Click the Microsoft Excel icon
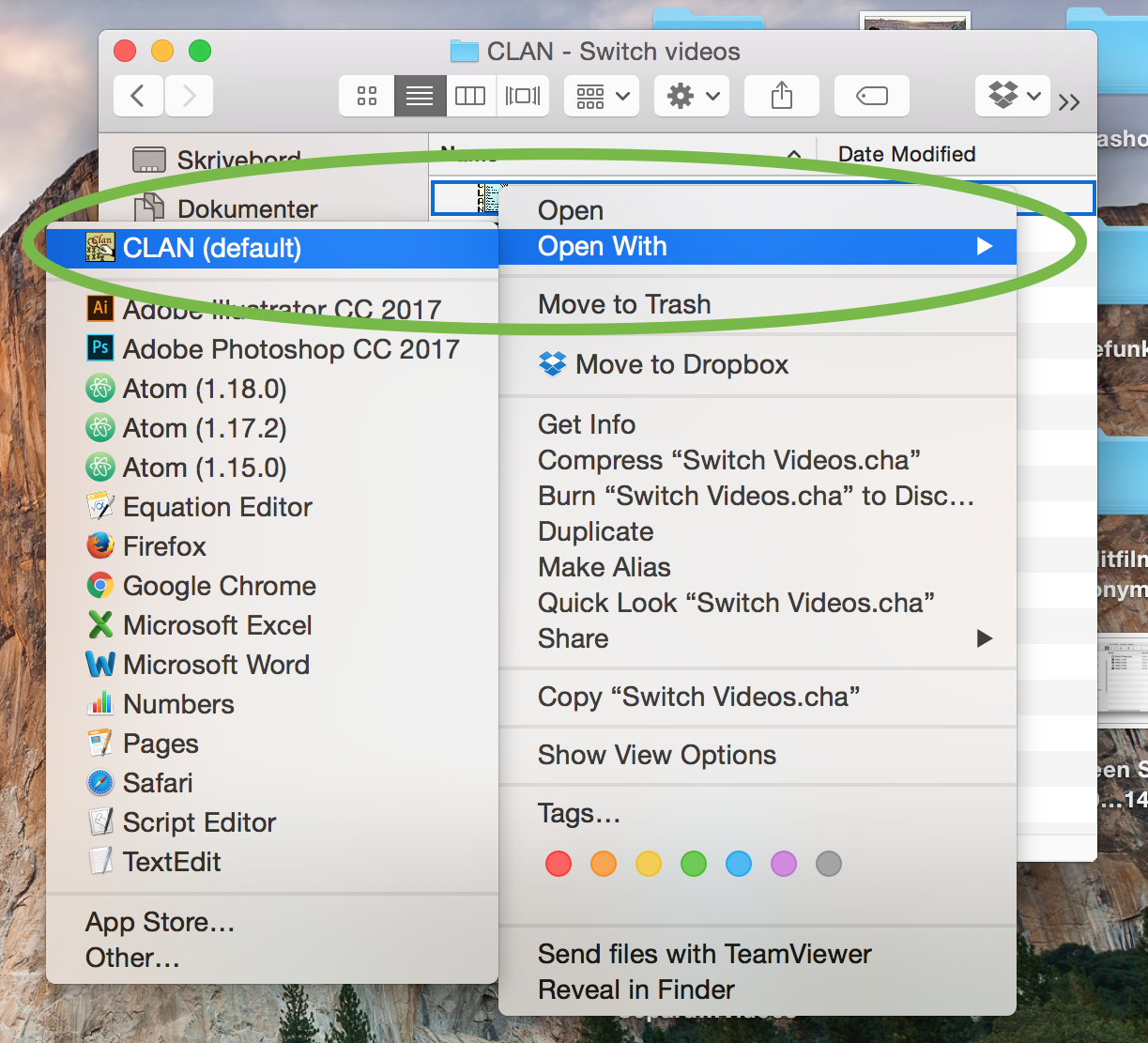The height and width of the screenshot is (1043, 1148). point(100,624)
